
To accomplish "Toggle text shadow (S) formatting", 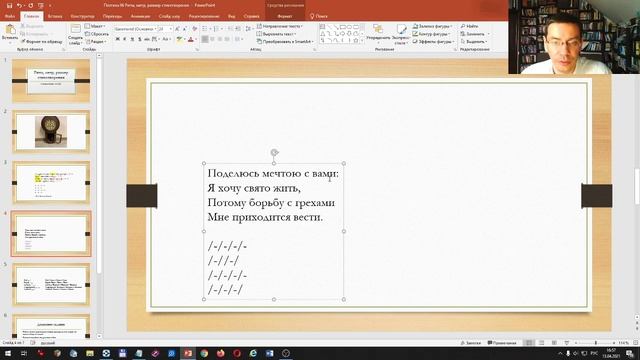I will pos(140,39).
